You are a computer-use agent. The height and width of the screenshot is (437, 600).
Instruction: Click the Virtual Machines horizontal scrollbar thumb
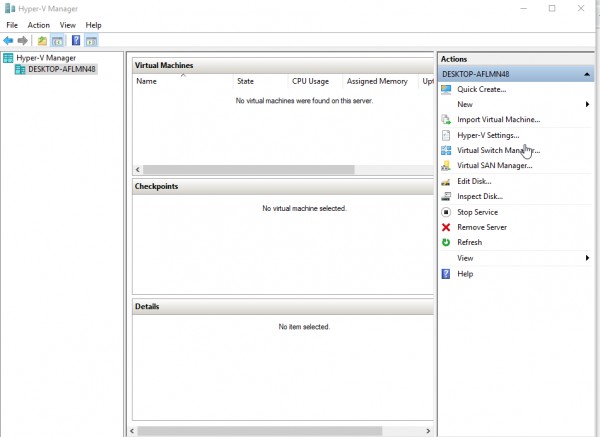pyautogui.click(x=249, y=170)
